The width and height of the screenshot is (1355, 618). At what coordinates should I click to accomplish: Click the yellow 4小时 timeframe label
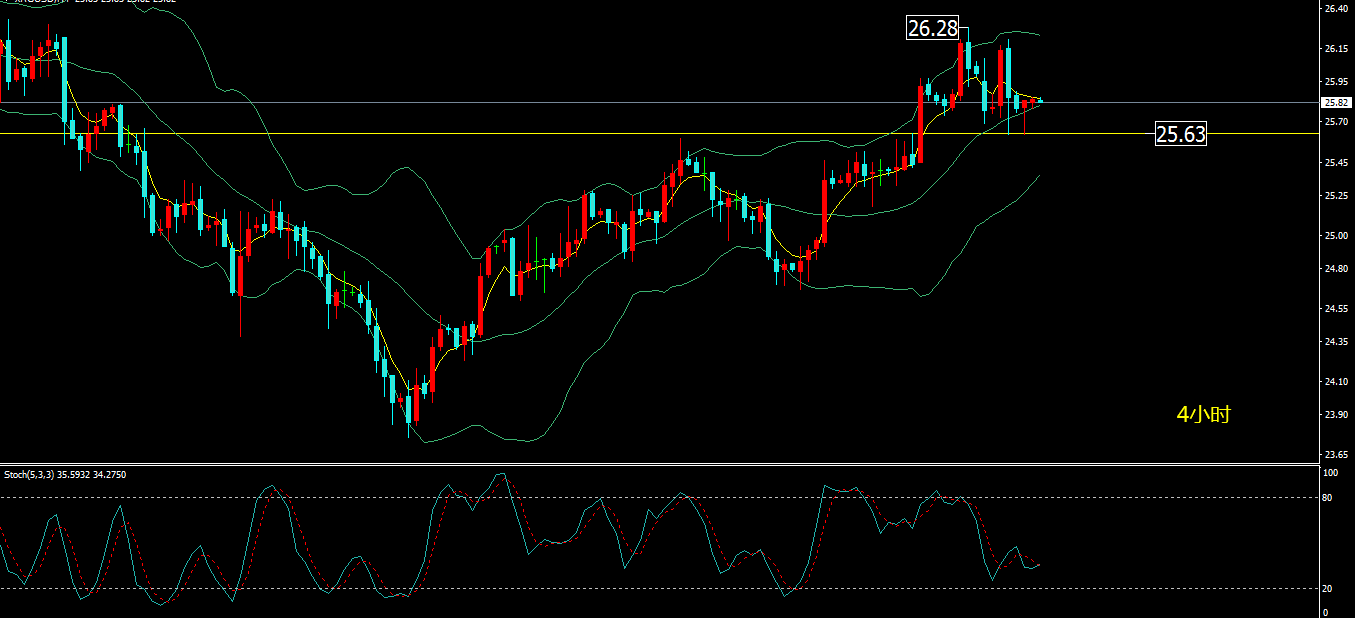pos(1203,414)
